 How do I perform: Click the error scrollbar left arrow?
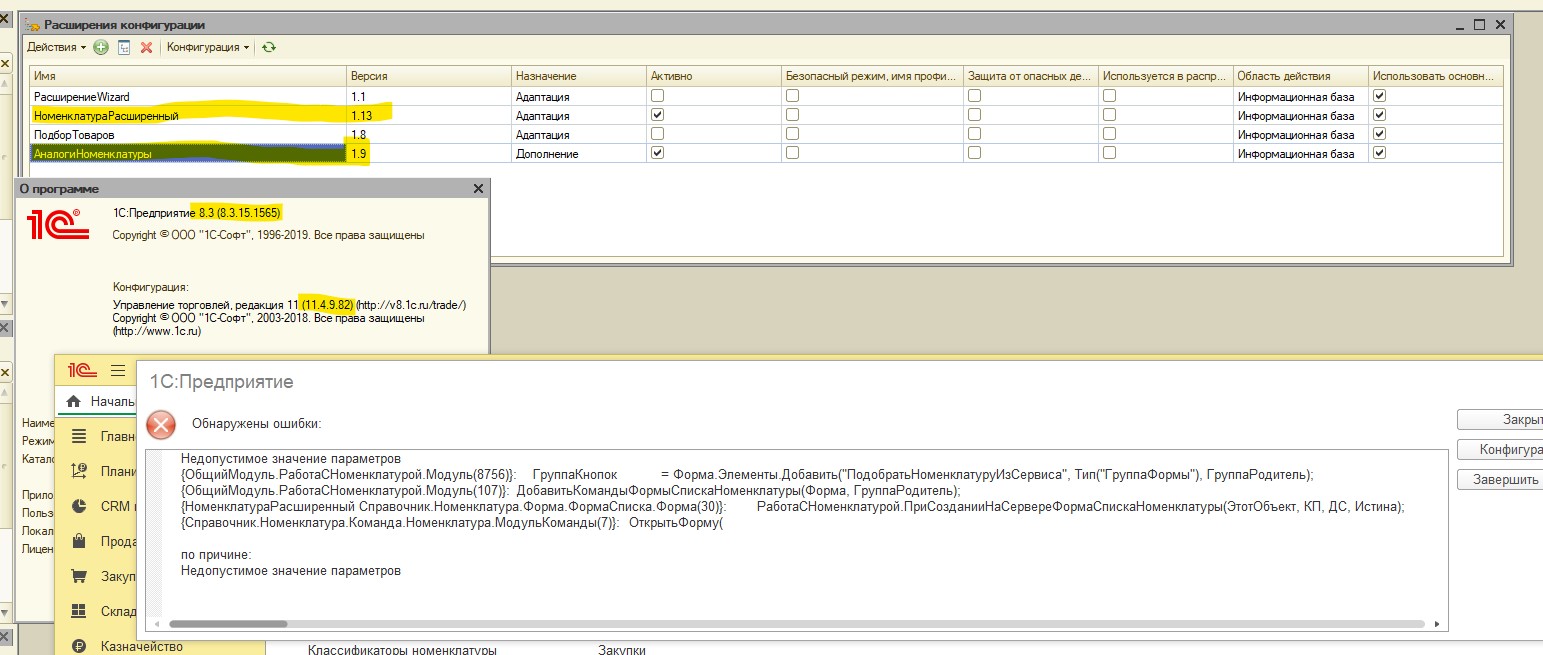coord(158,624)
